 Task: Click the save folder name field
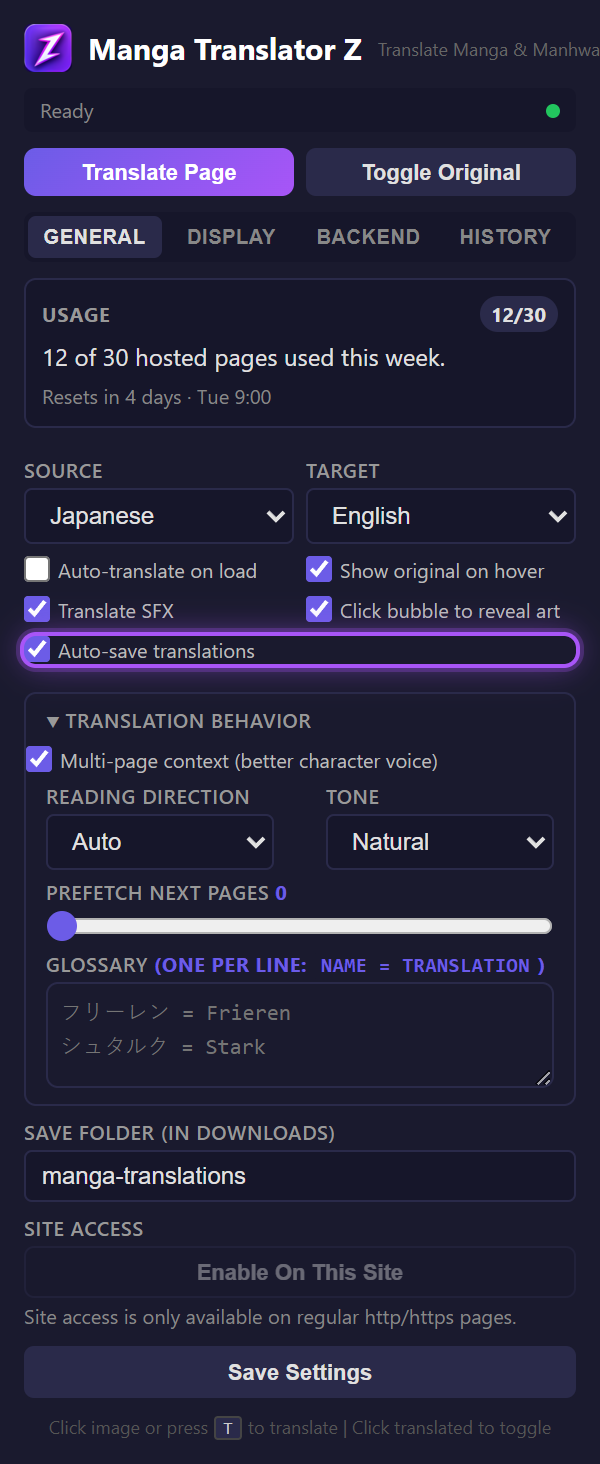pyautogui.click(x=300, y=1176)
